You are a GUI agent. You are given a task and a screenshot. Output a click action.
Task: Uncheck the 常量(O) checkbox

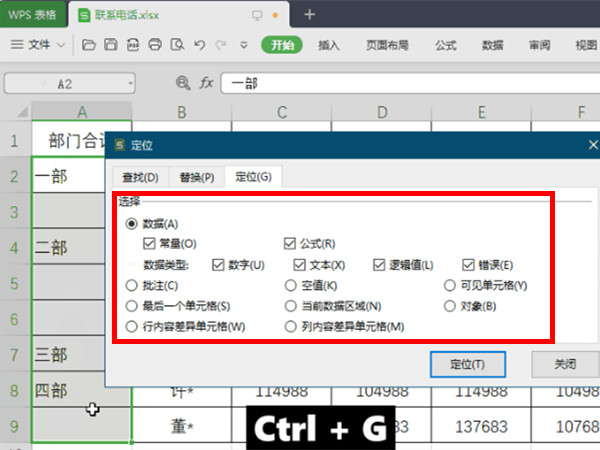(149, 243)
